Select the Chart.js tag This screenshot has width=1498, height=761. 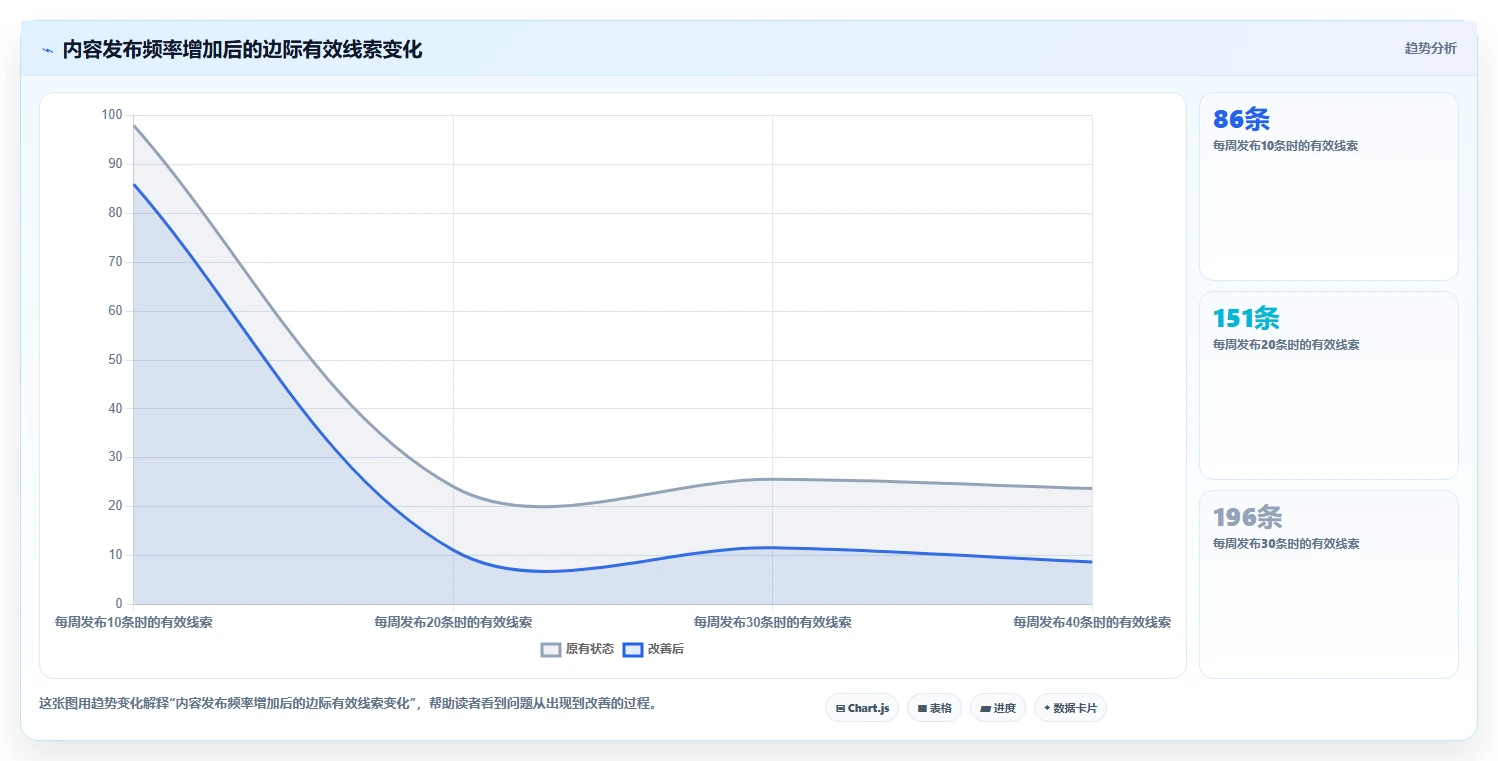click(x=862, y=708)
